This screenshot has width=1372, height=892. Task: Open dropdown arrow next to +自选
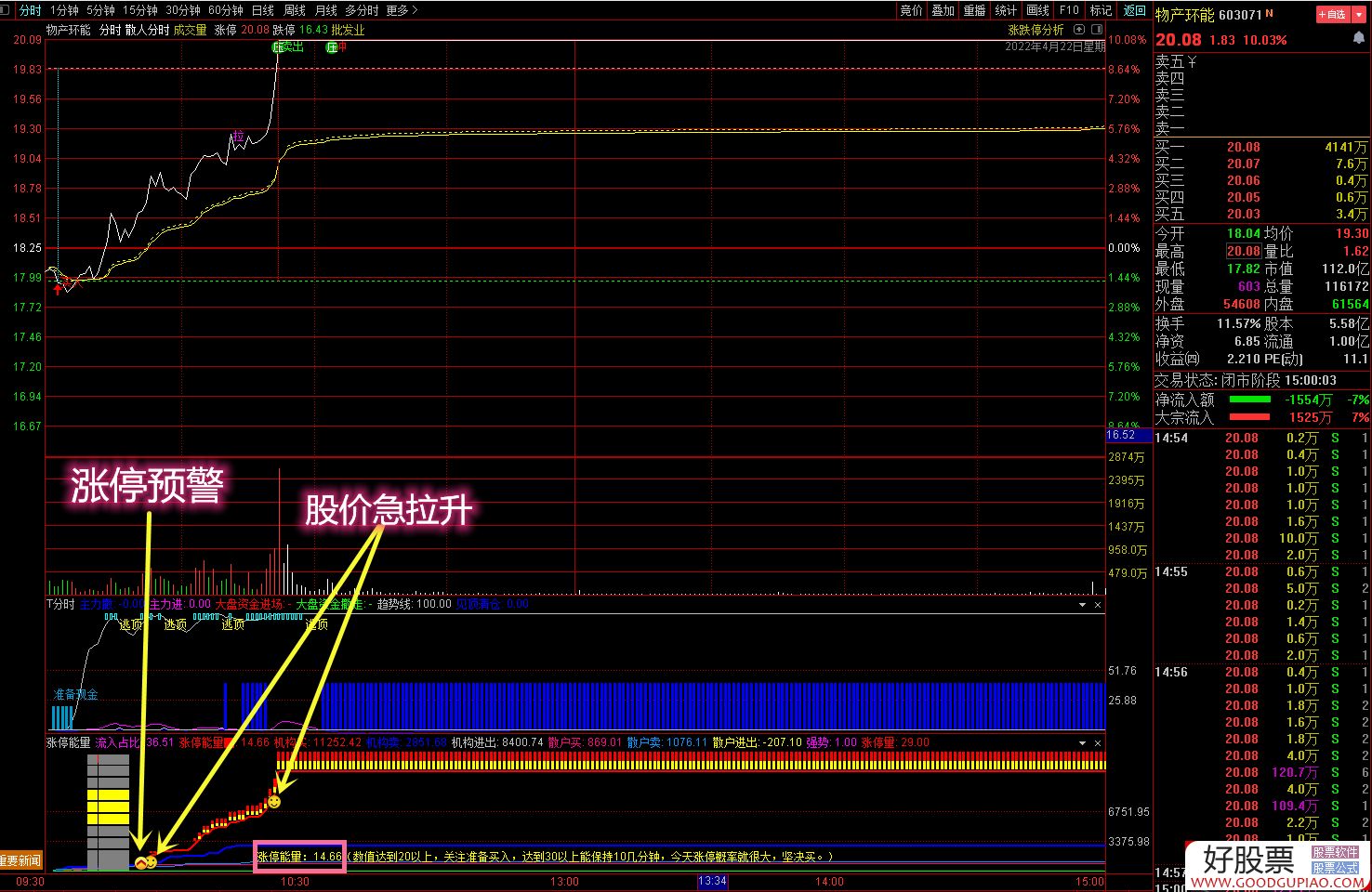(x=1357, y=15)
